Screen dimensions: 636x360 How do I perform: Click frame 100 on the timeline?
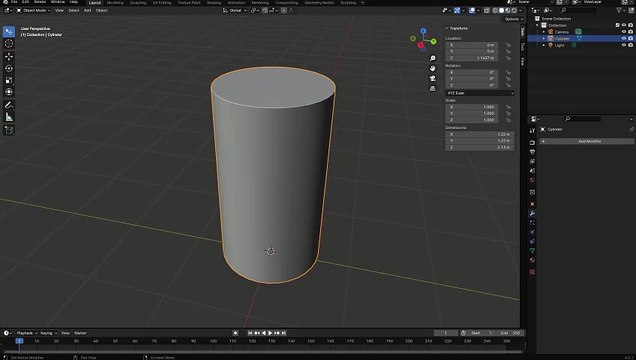(x=213, y=341)
